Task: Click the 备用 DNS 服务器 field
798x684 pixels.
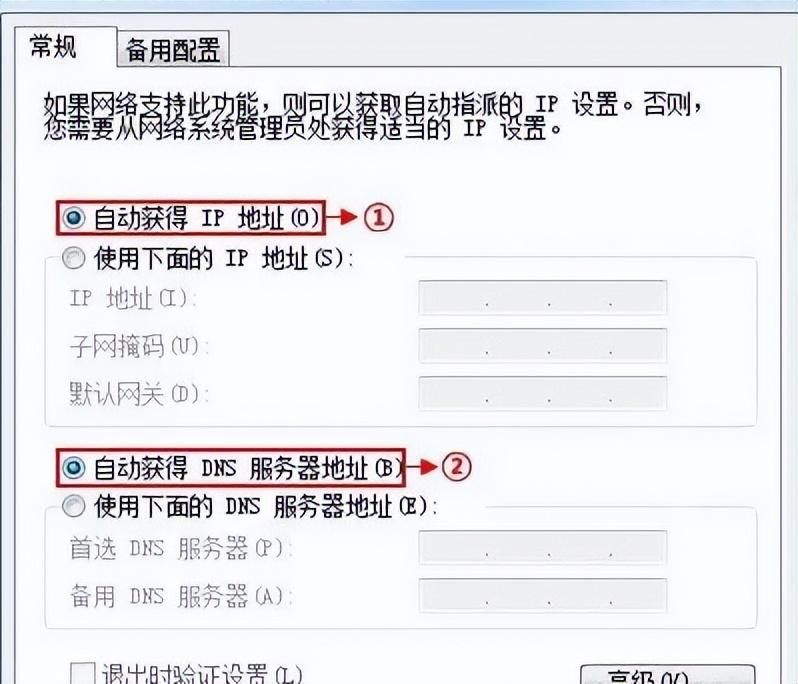Action: 543,595
